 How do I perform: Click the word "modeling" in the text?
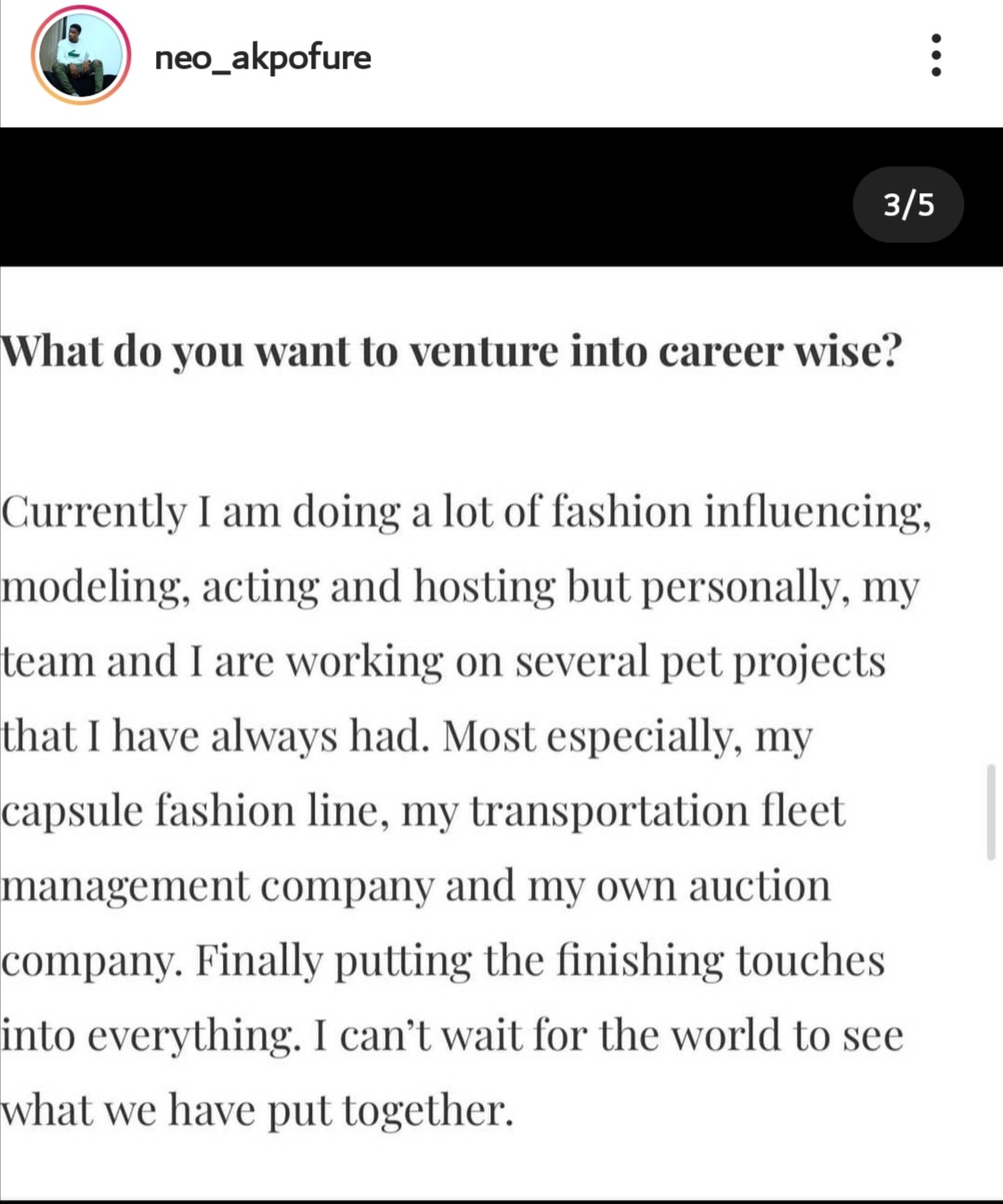coord(93,588)
